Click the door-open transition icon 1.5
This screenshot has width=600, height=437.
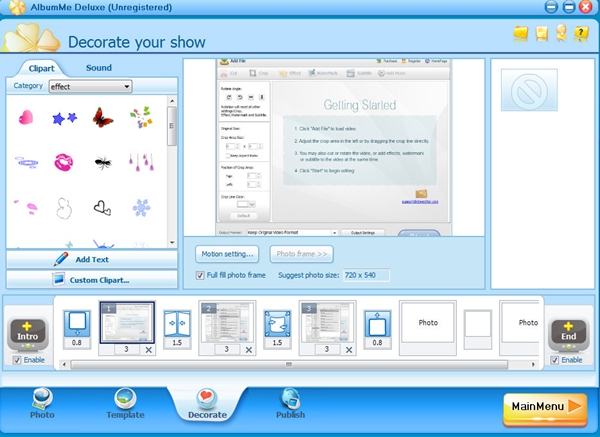[x=177, y=324]
